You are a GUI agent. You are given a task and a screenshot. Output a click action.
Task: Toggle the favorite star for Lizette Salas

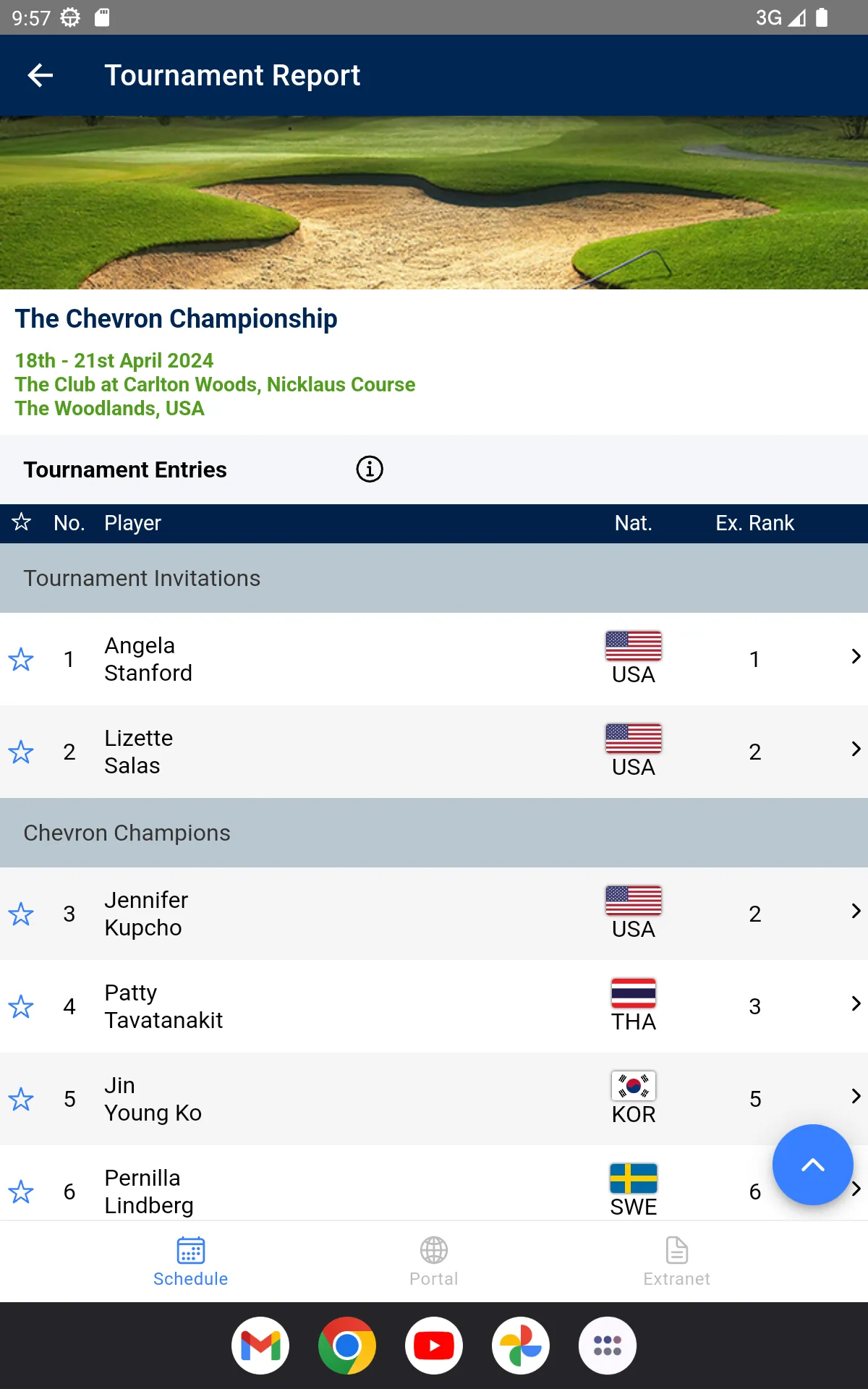(x=21, y=752)
